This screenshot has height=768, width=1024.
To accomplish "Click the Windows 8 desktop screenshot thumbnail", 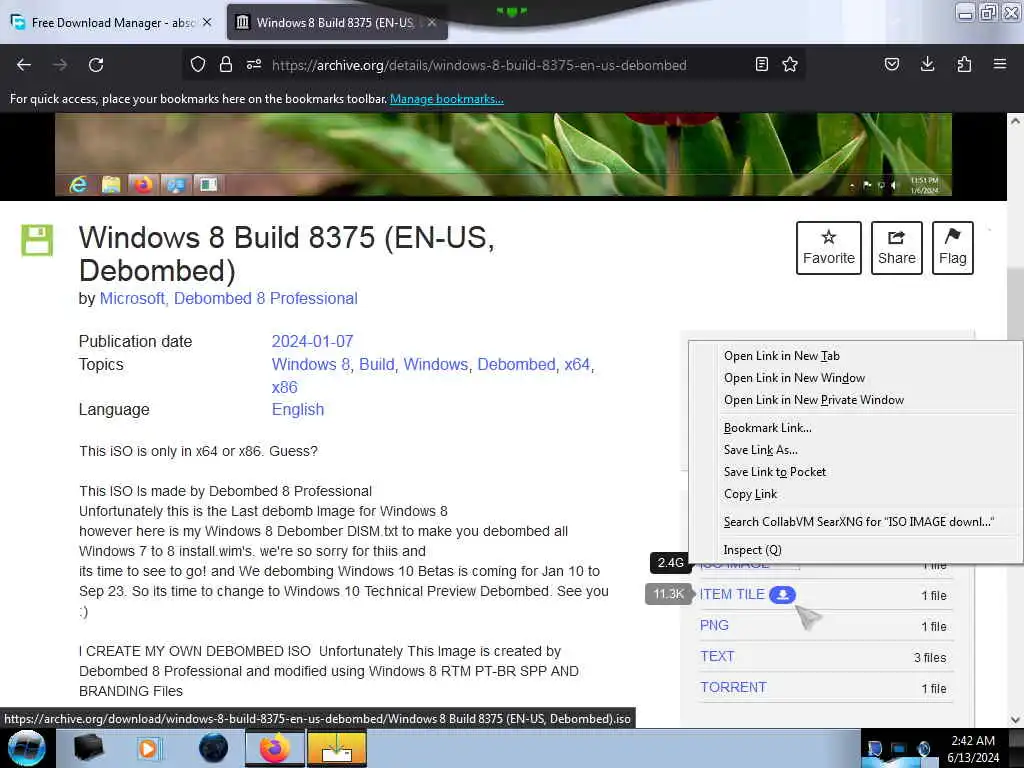I will [x=503, y=155].
